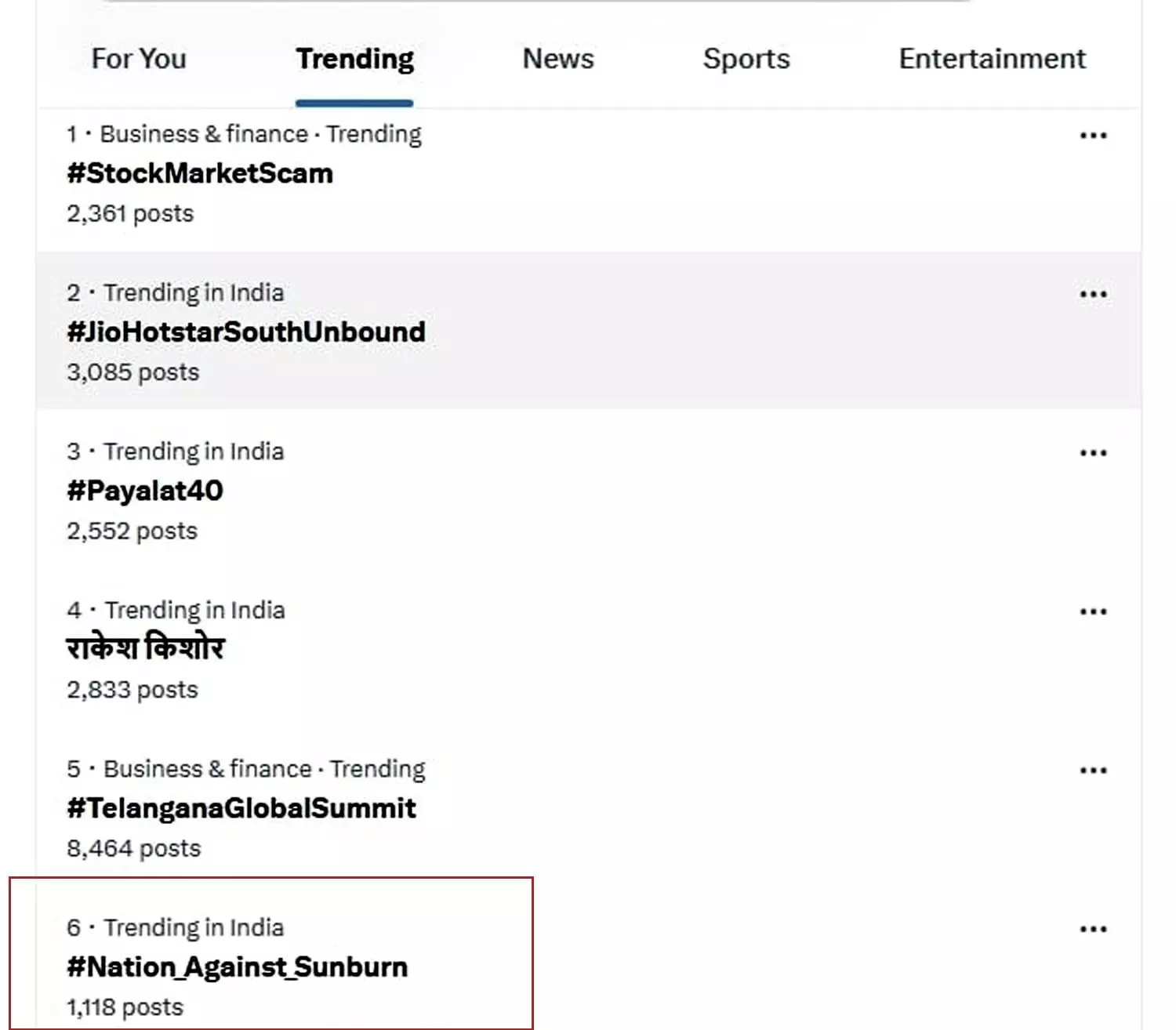Screen dimensions: 1176x1030
Task: Switch to the For You tab
Action: coord(139,59)
